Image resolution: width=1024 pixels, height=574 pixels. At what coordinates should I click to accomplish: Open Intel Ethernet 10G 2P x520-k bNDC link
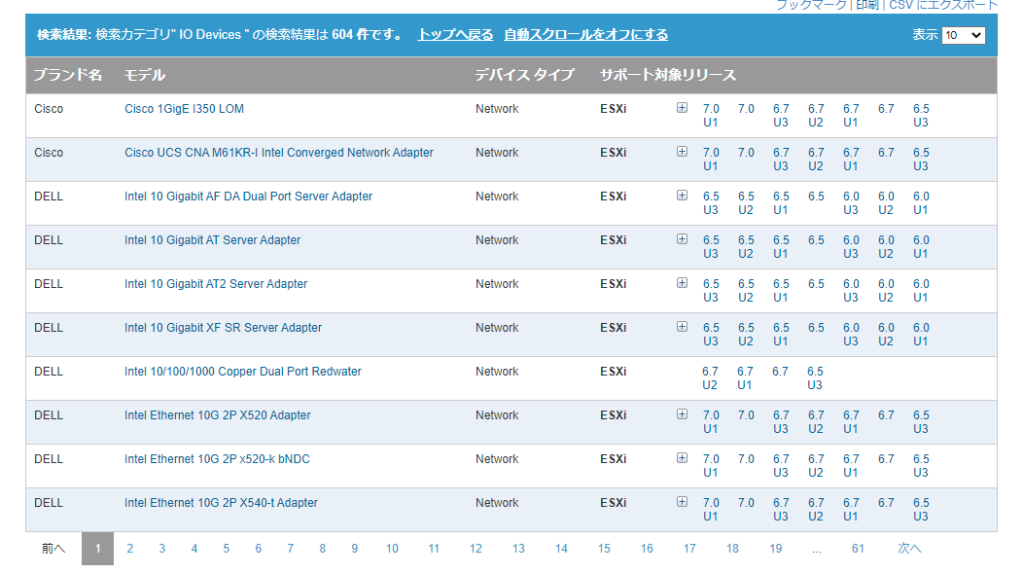[x=217, y=459]
